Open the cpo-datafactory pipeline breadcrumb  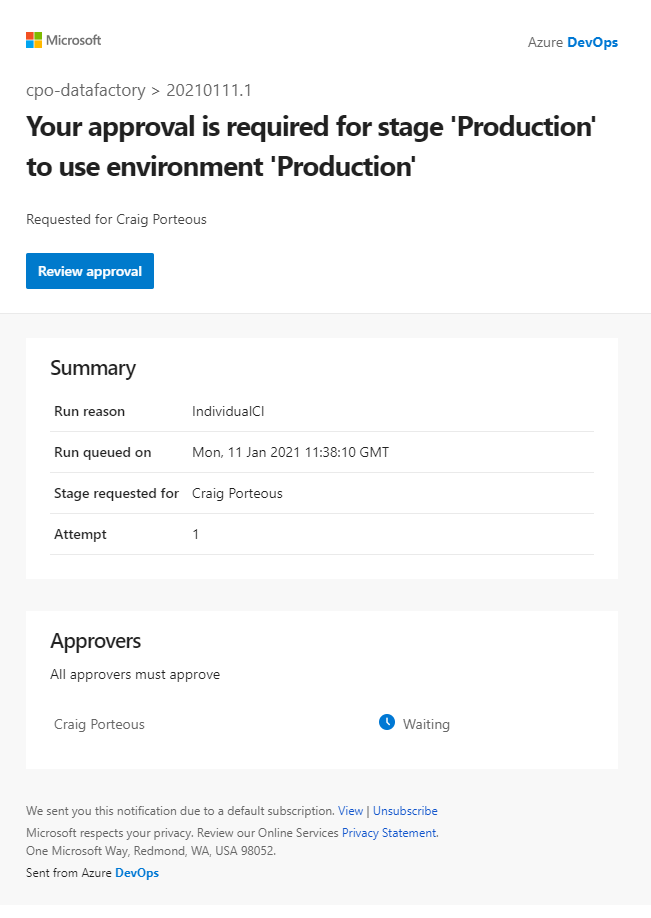coord(85,91)
